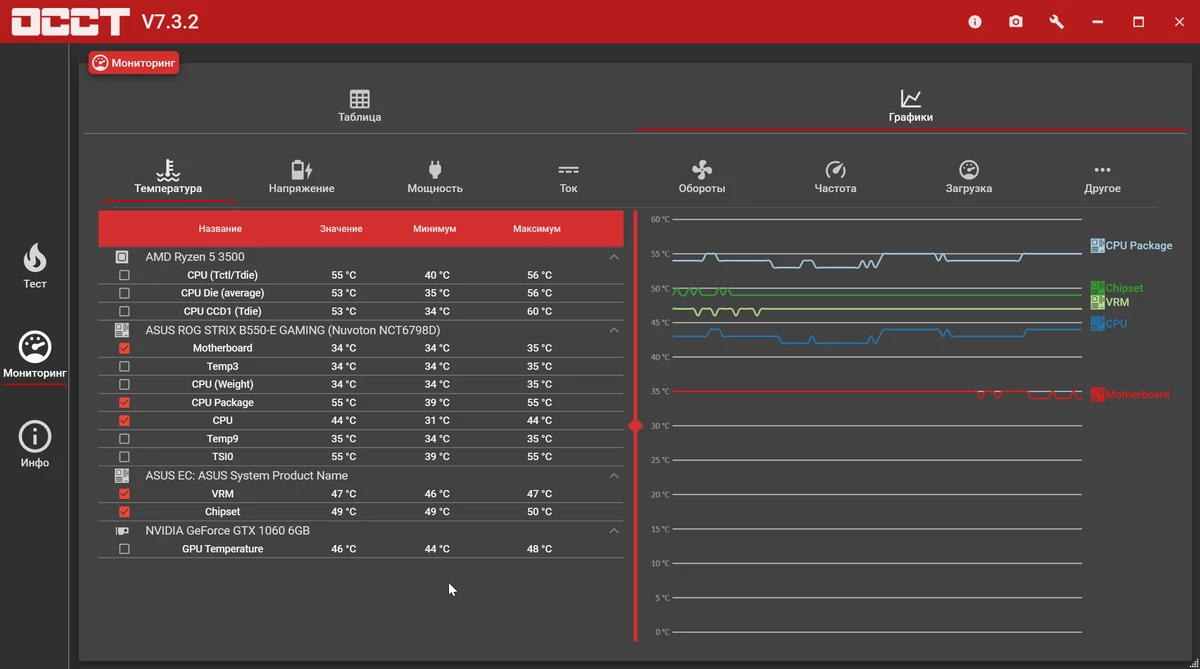
Task: Click the VRM minimum 46 °C value
Action: pos(437,494)
